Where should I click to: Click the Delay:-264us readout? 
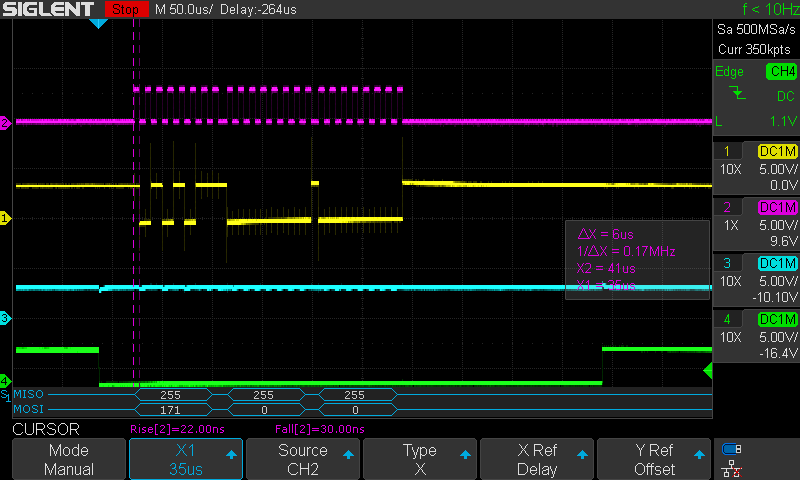pyautogui.click(x=258, y=9)
